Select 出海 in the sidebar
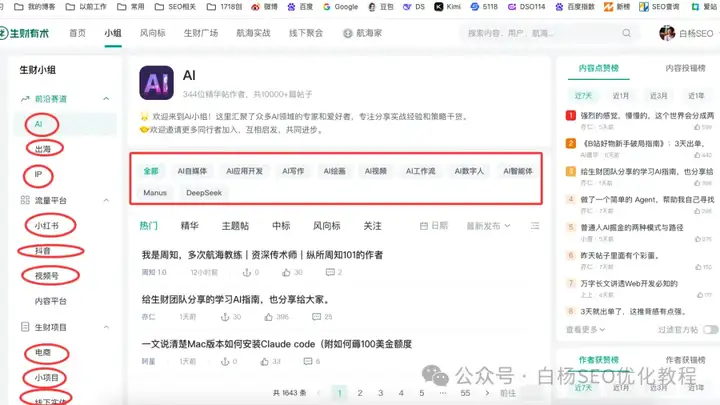 click(x=43, y=149)
